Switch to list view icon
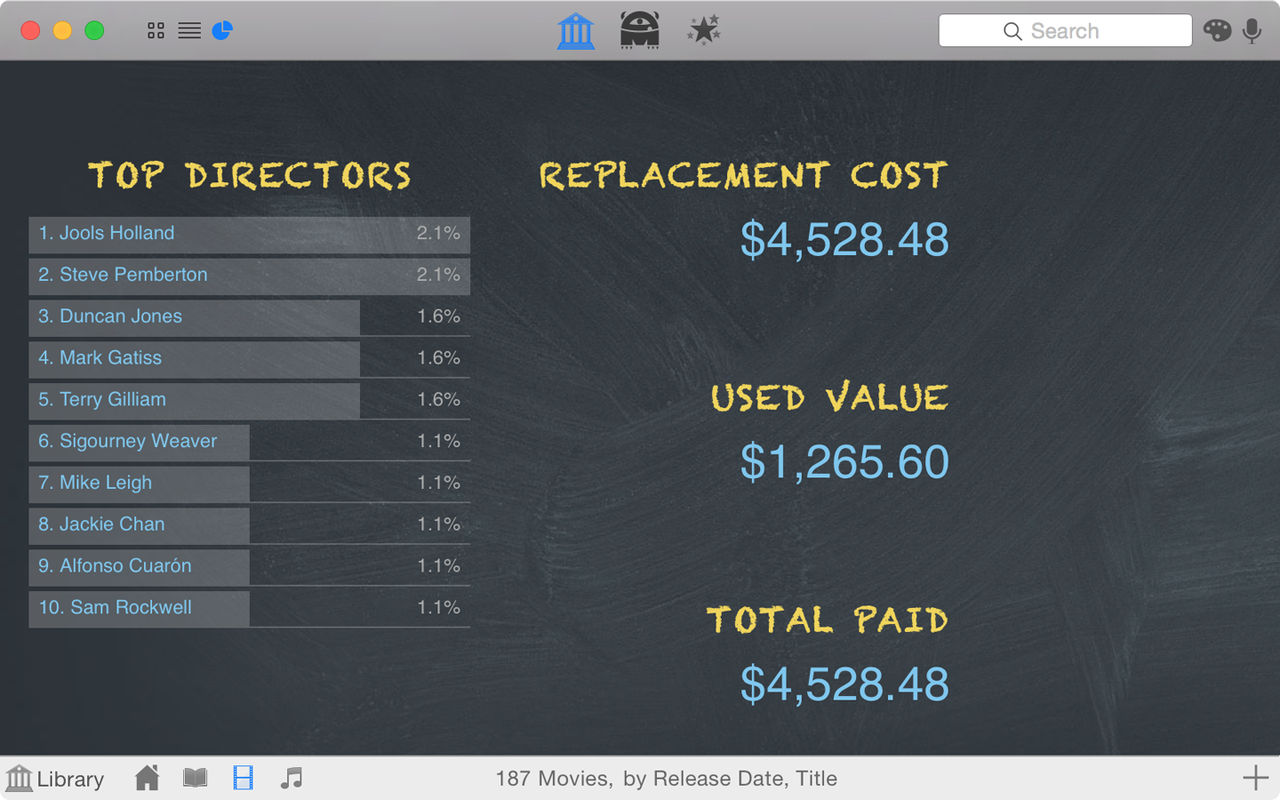Viewport: 1280px width, 800px height. pyautogui.click(x=189, y=31)
